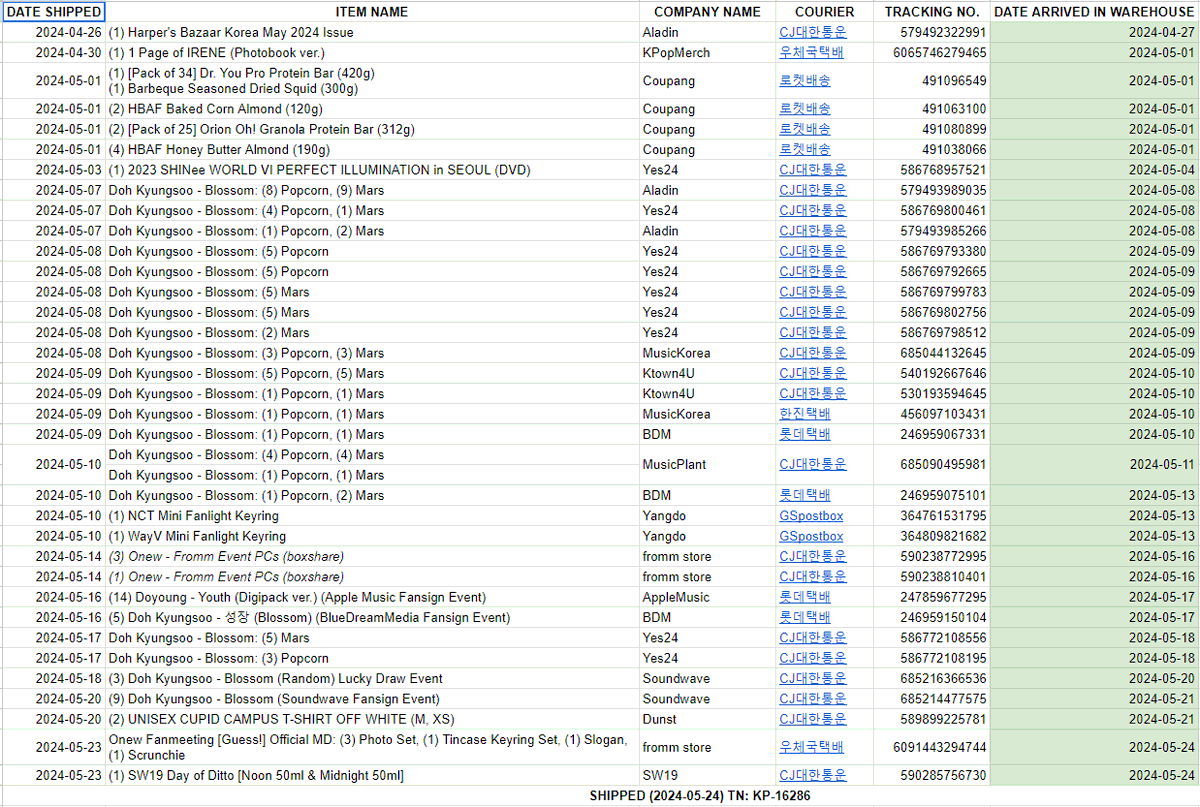The width and height of the screenshot is (1200, 807).
Task: Select the shipped date 2024-05-03
Action: 53,170
